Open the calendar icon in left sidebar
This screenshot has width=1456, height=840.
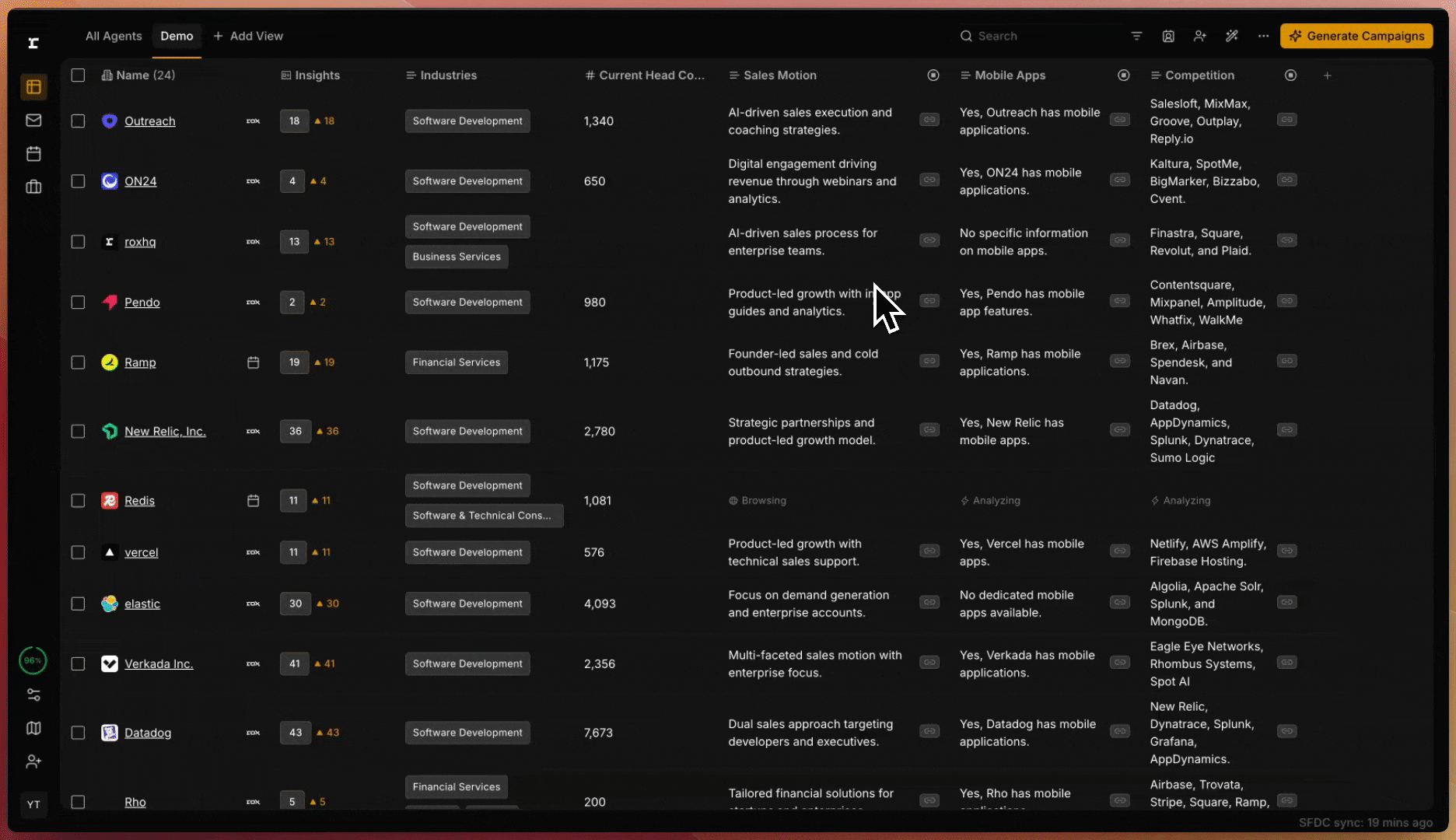tap(33, 154)
